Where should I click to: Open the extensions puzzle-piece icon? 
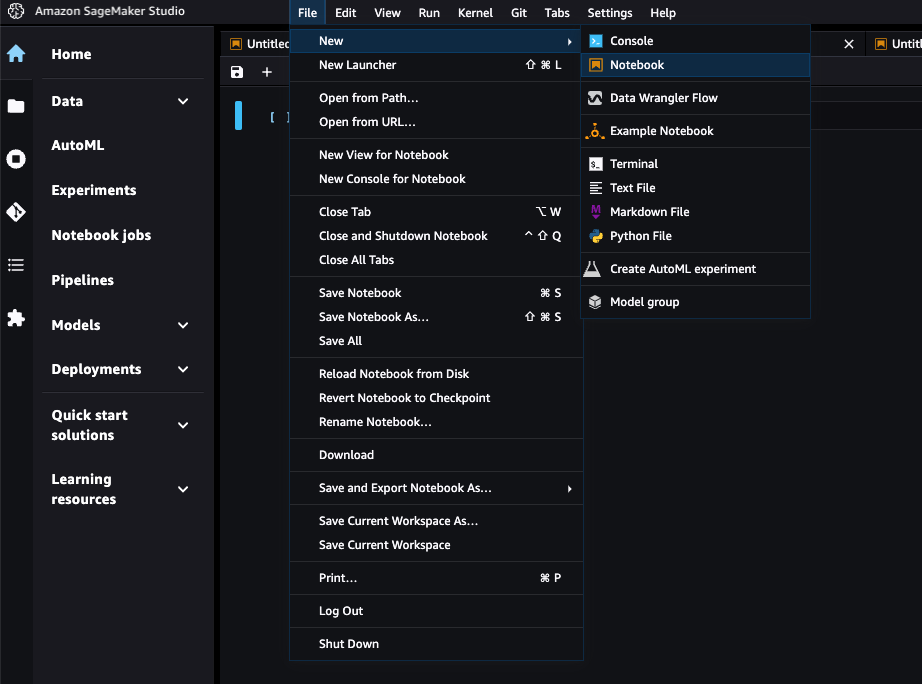point(16,318)
